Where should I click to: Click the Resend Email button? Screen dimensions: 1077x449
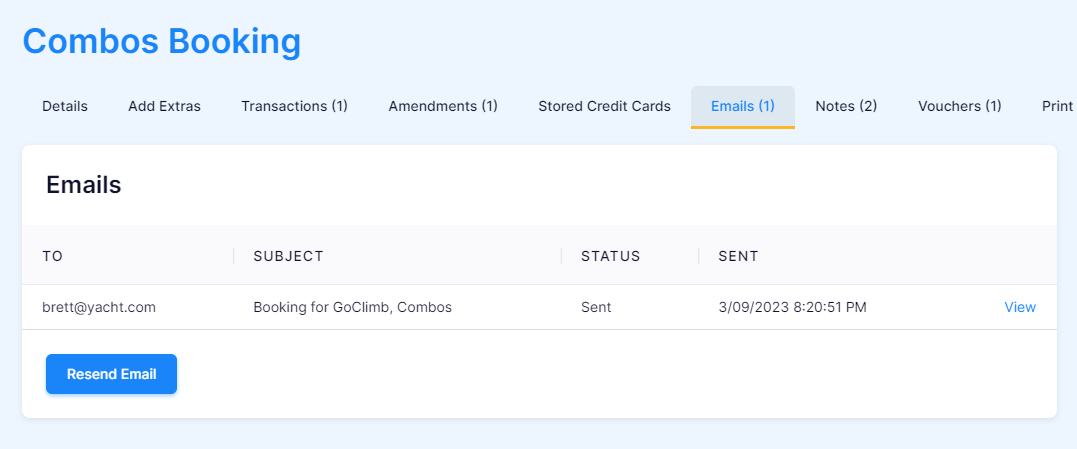[111, 374]
